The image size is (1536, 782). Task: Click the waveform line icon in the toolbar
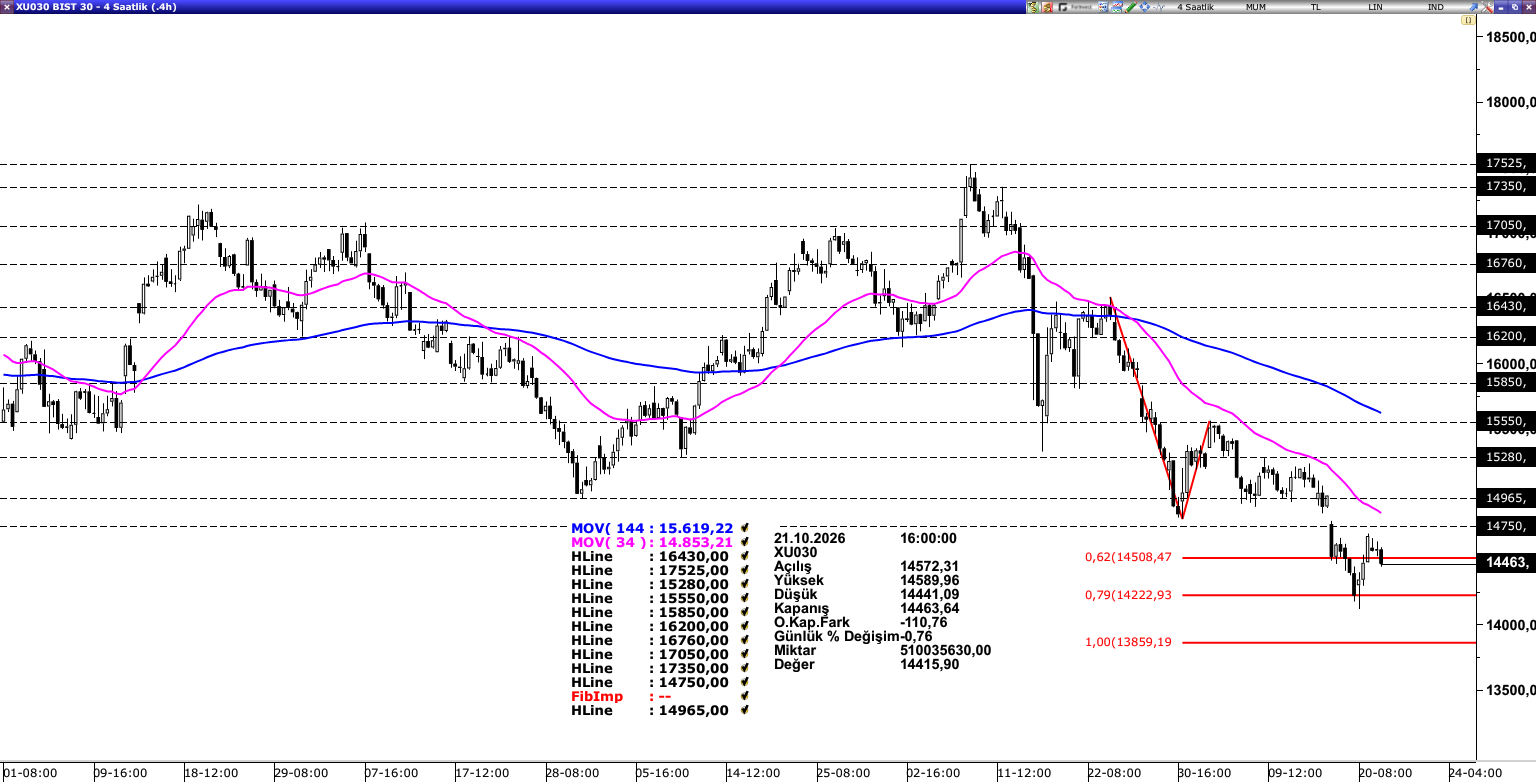coord(1157,7)
